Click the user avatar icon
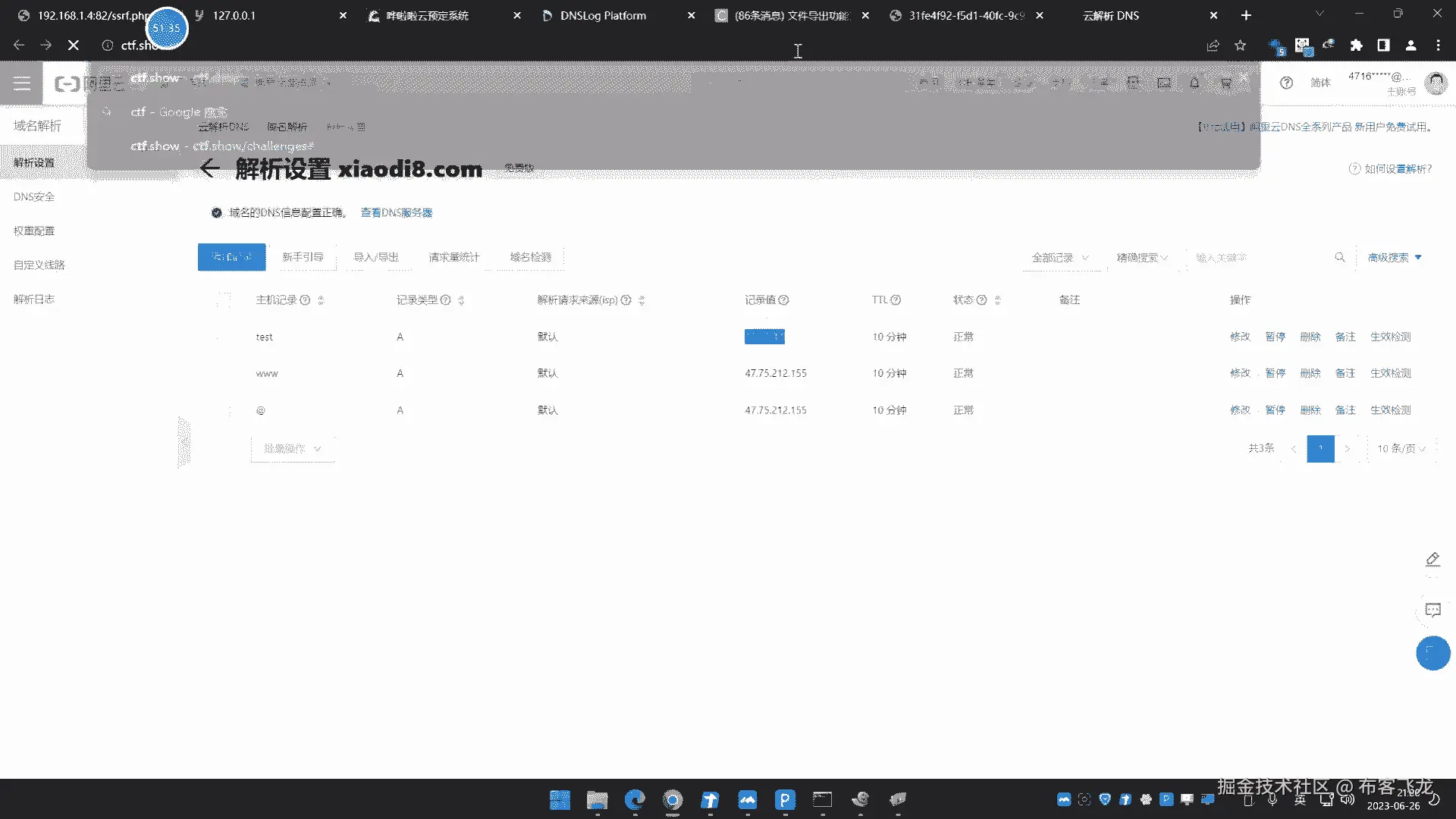This screenshot has width=1456, height=819. (x=1436, y=83)
